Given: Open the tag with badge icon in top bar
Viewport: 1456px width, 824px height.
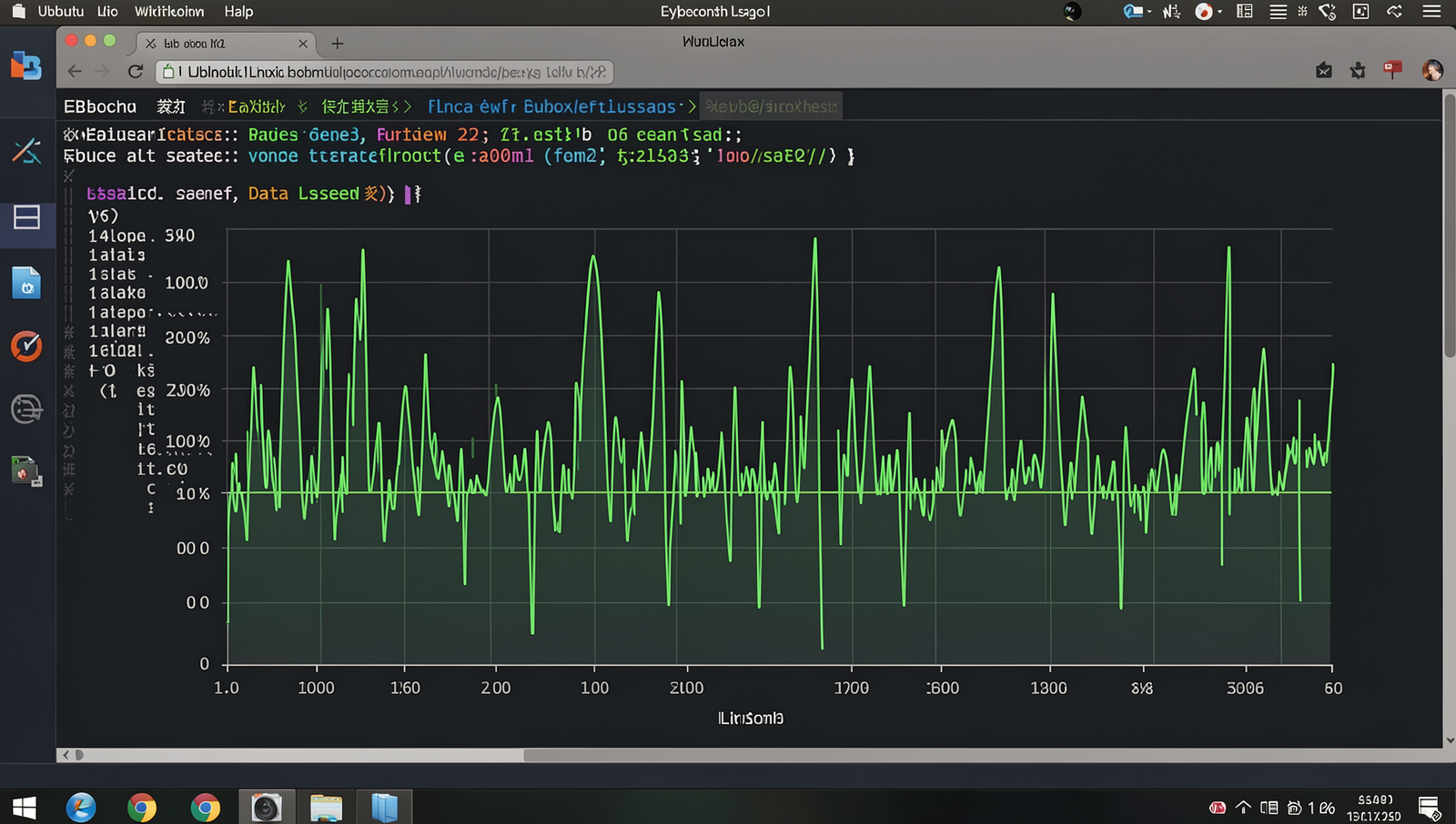Looking at the screenshot, I should pyautogui.click(x=1328, y=12).
